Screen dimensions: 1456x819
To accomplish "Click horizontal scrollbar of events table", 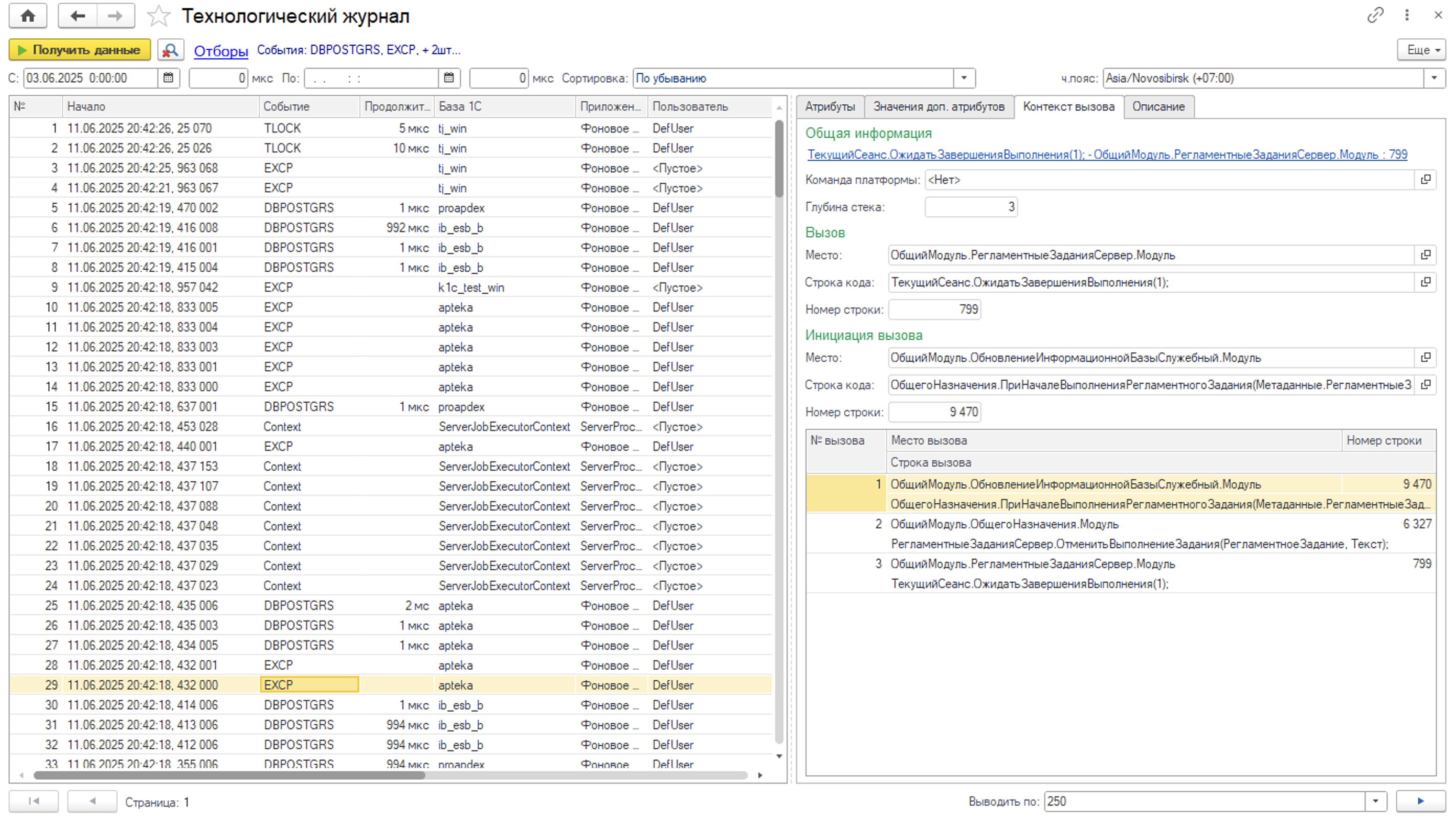I will pos(229,776).
